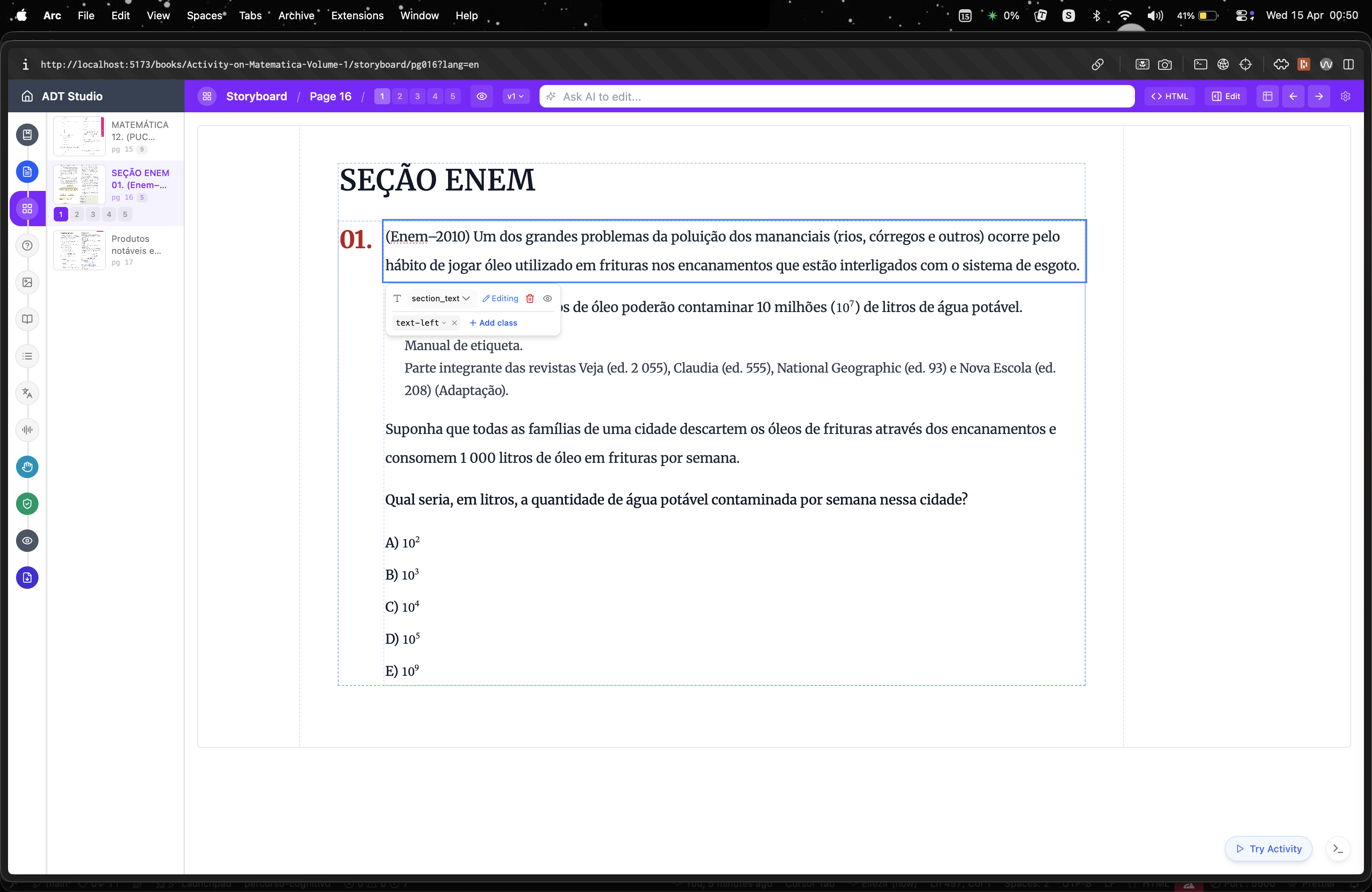Select section 4 under page 16 thumbnail

109,214
